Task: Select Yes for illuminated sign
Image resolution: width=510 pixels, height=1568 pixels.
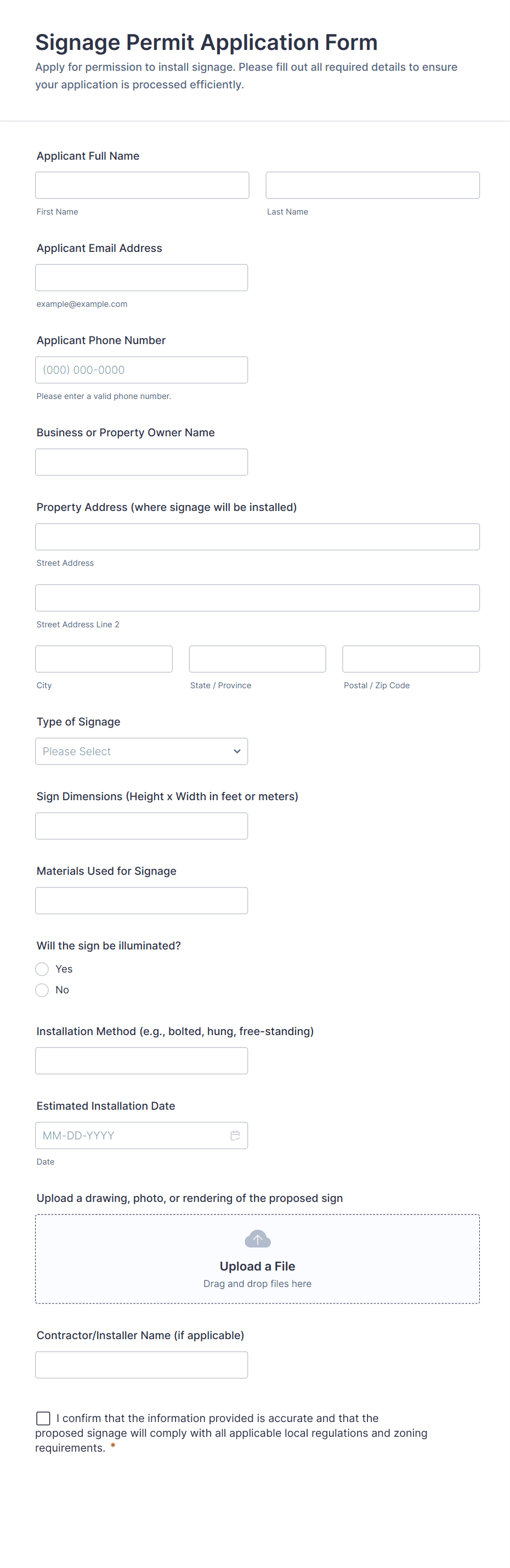Action: (42, 969)
